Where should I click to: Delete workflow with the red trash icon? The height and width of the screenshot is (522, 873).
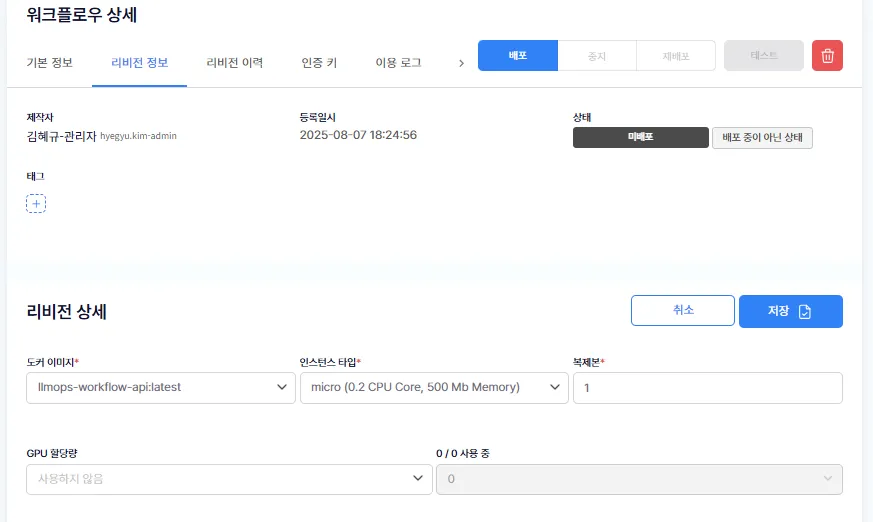click(827, 56)
